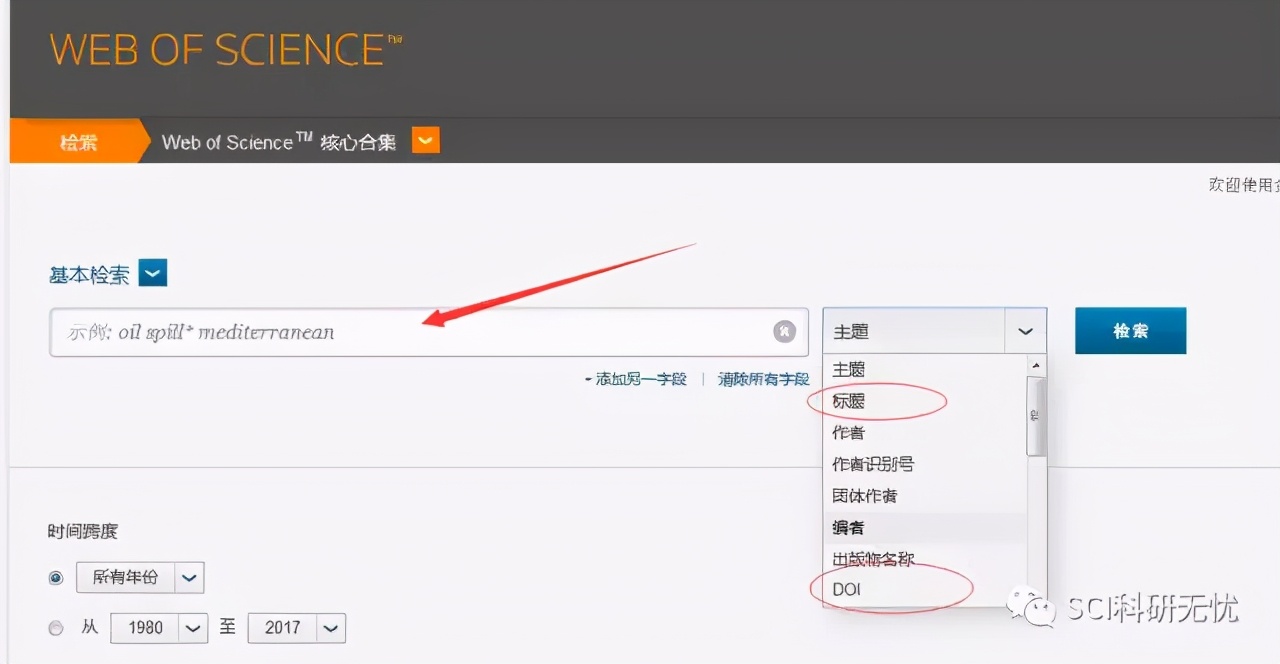Select the 所有年份 radio button
1280x664 pixels.
[57, 577]
